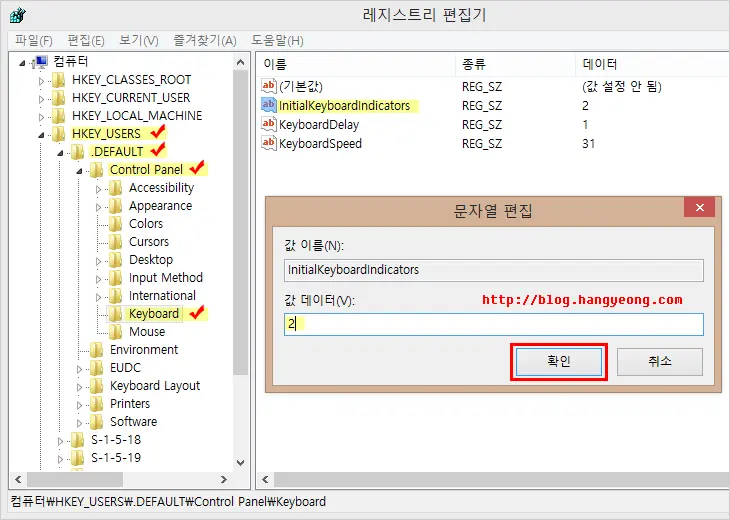This screenshot has width=730, height=520.
Task: Select the Input Method folder icon
Action: (115, 278)
